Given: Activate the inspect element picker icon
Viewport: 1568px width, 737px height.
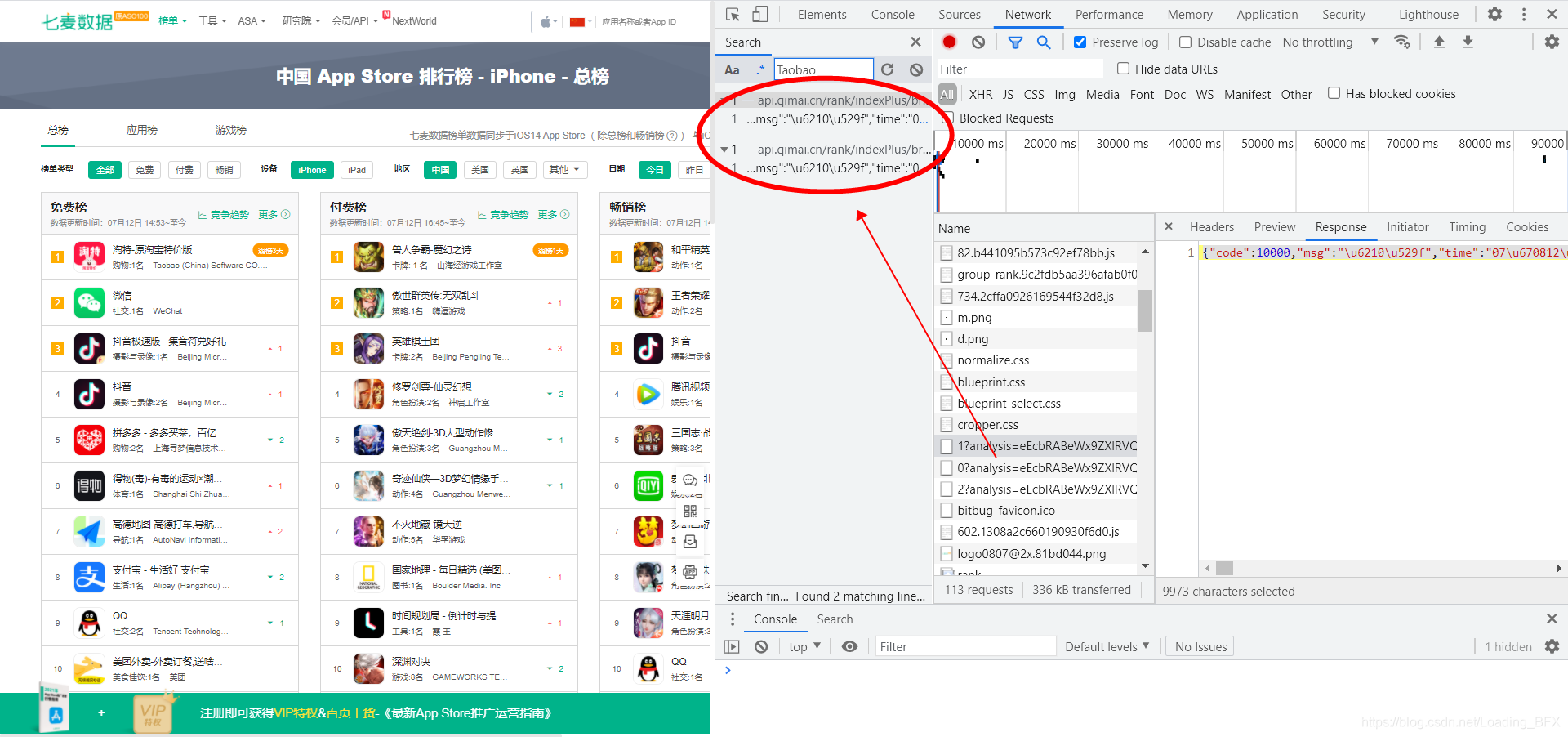Looking at the screenshot, I should (733, 14).
